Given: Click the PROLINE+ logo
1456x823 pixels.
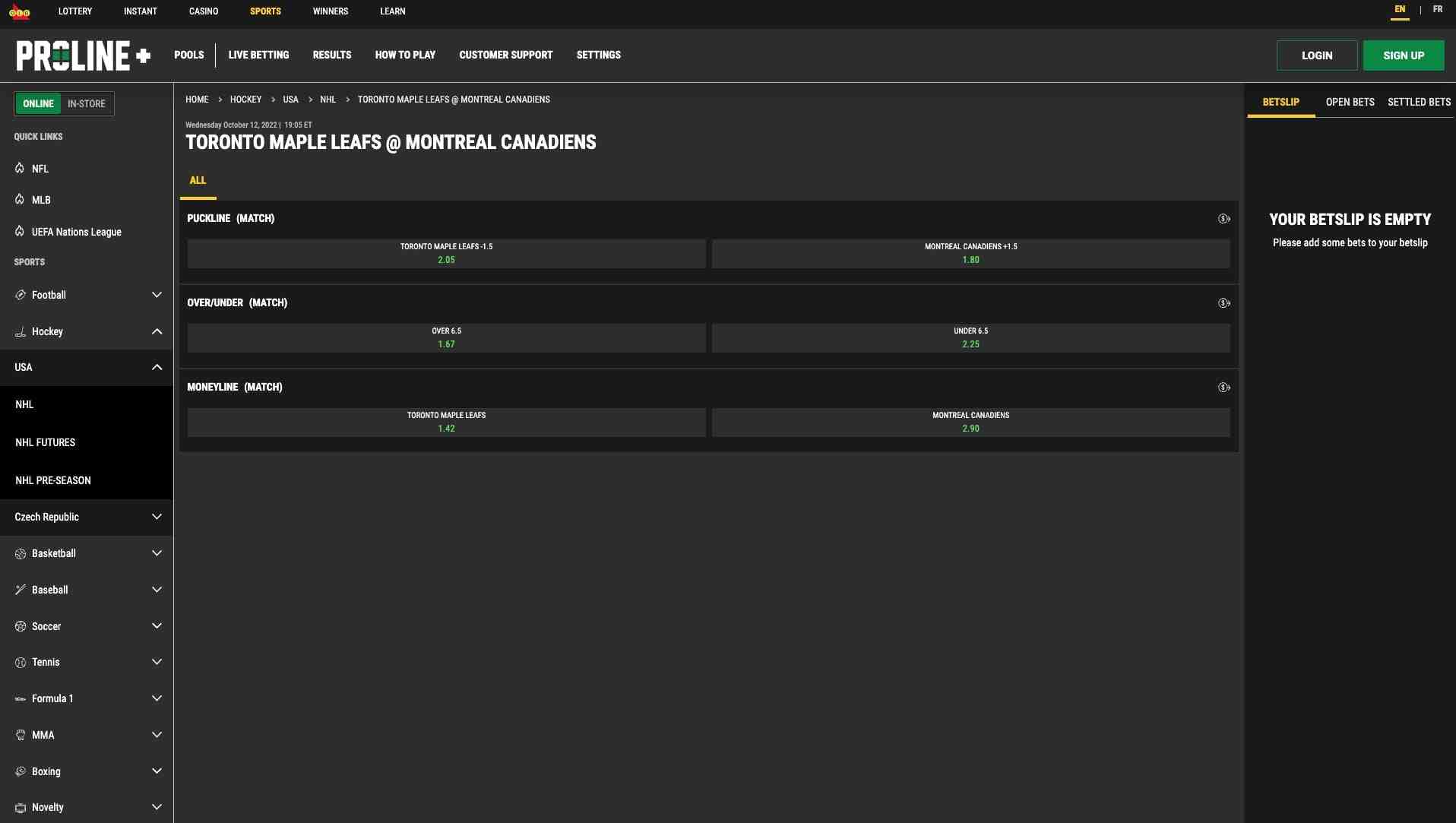Looking at the screenshot, I should pos(84,55).
